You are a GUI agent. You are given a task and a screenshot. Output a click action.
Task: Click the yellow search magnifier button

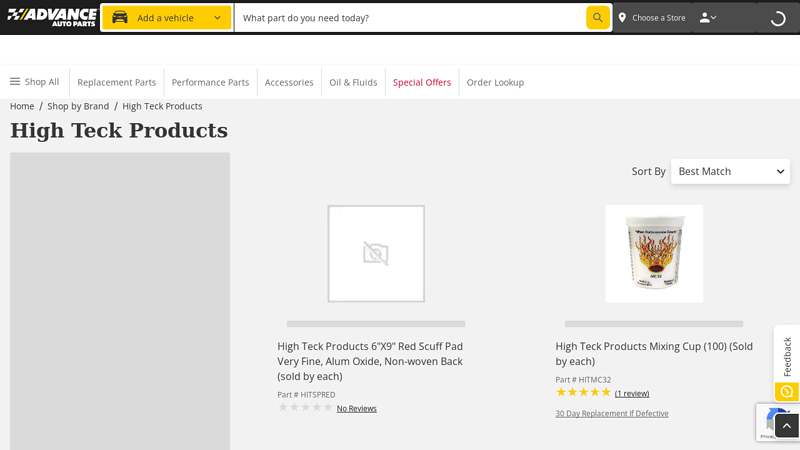597,18
